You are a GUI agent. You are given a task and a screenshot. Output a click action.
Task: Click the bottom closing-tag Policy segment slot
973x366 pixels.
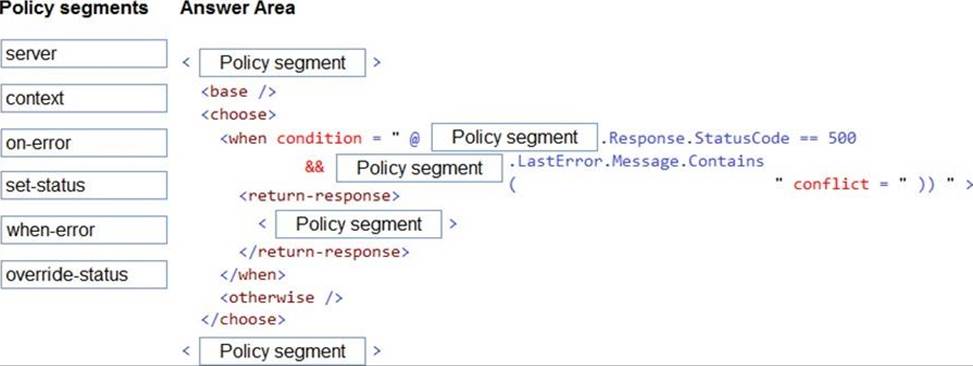[282, 351]
